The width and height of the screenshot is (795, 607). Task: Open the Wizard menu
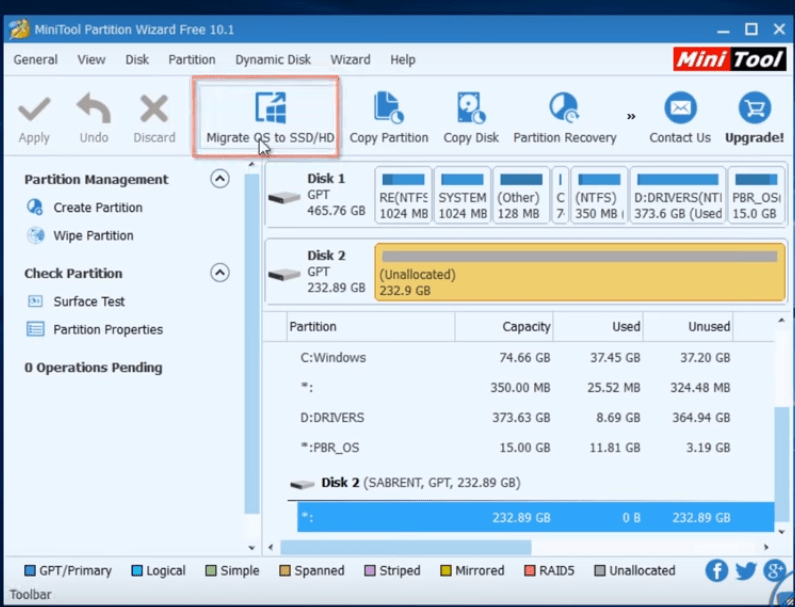[x=350, y=60]
